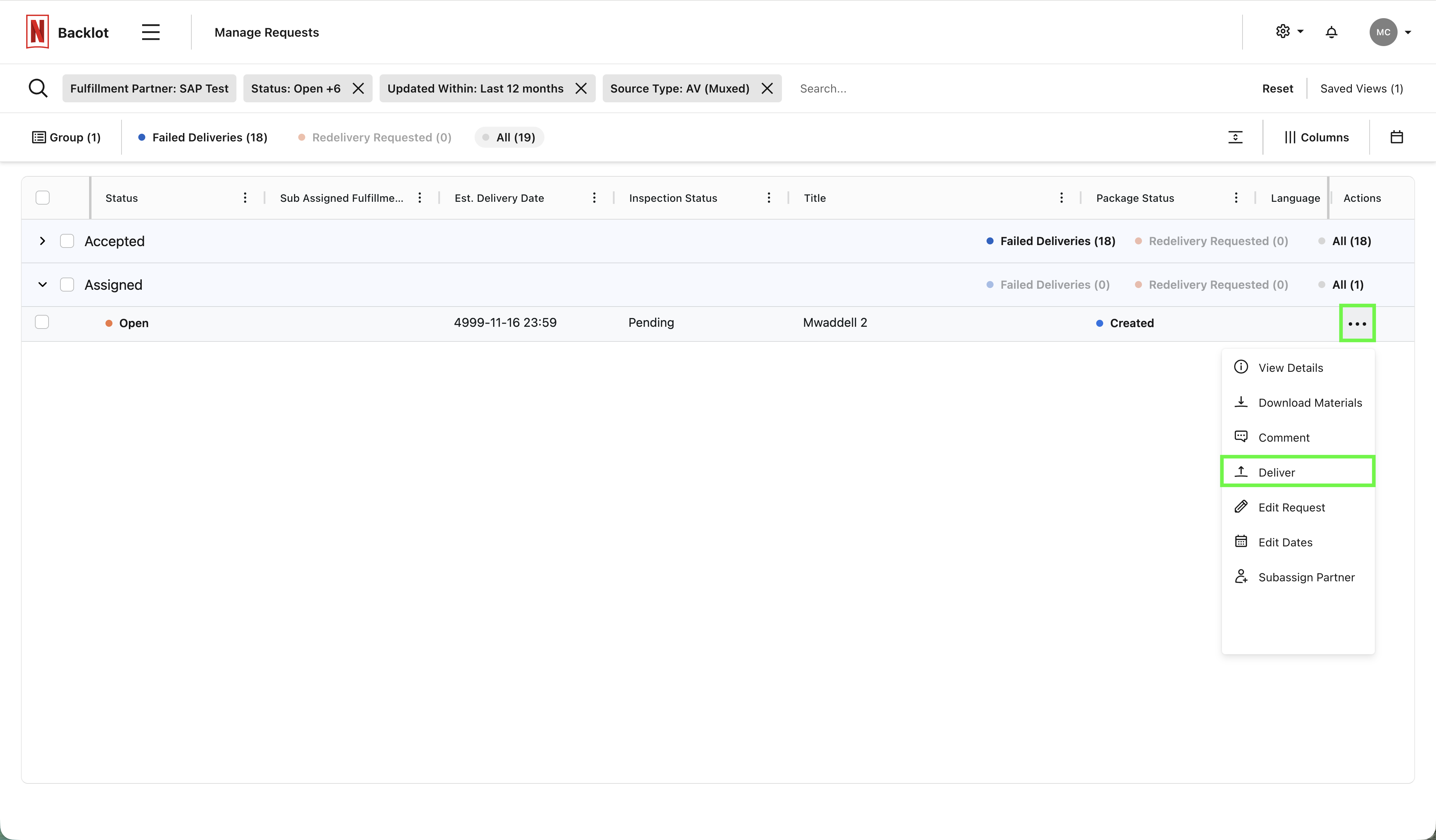The image size is (1436, 840).
Task: Open the Columns chooser button
Action: click(x=1316, y=137)
